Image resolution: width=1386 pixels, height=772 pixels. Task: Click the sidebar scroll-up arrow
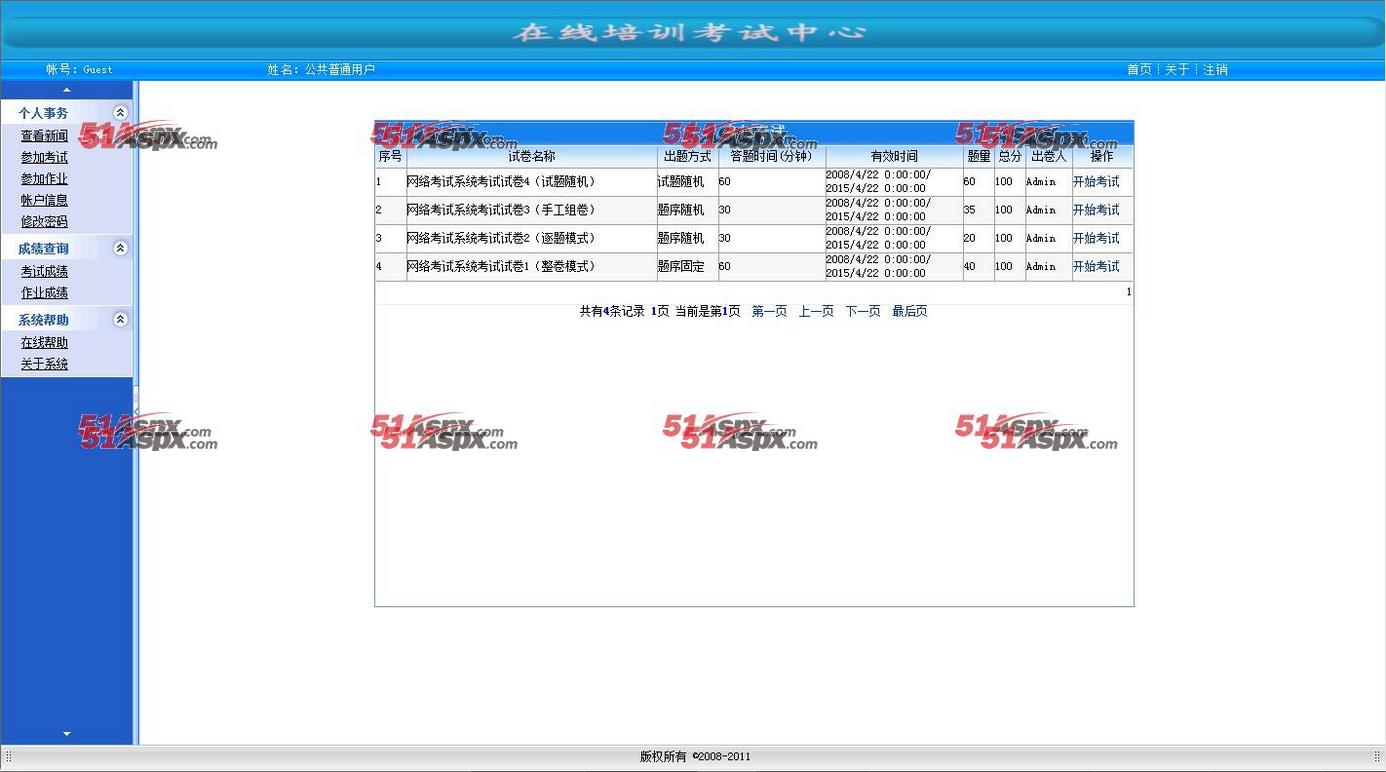point(67,90)
